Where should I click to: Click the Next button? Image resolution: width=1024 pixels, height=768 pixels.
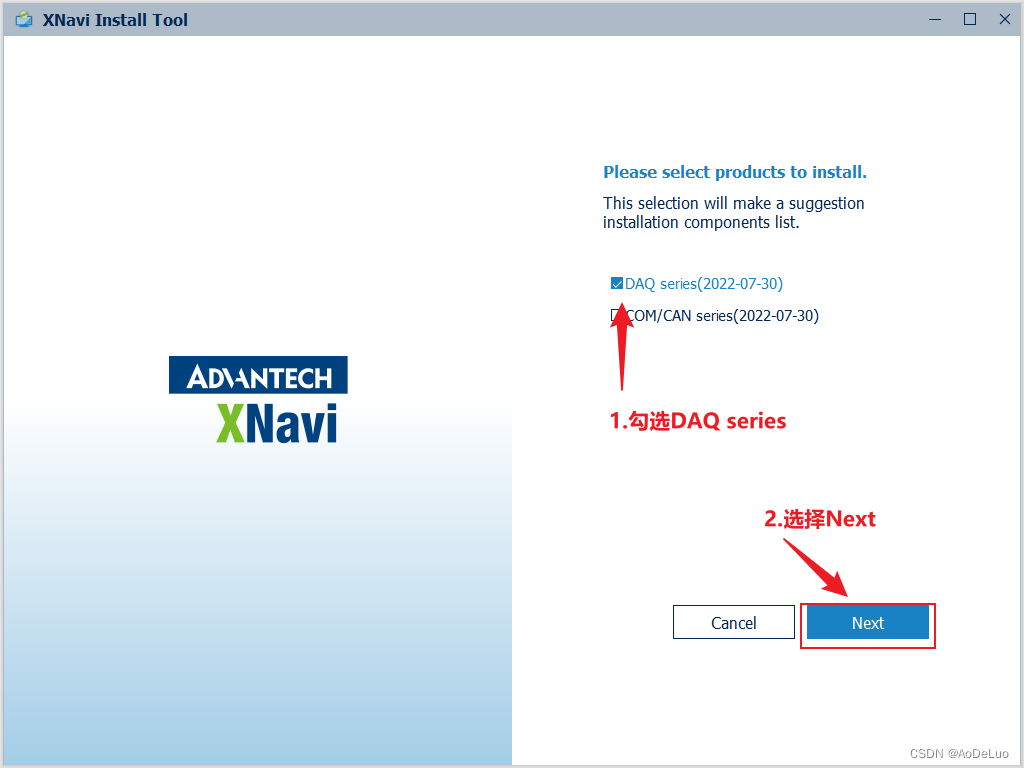tap(867, 622)
